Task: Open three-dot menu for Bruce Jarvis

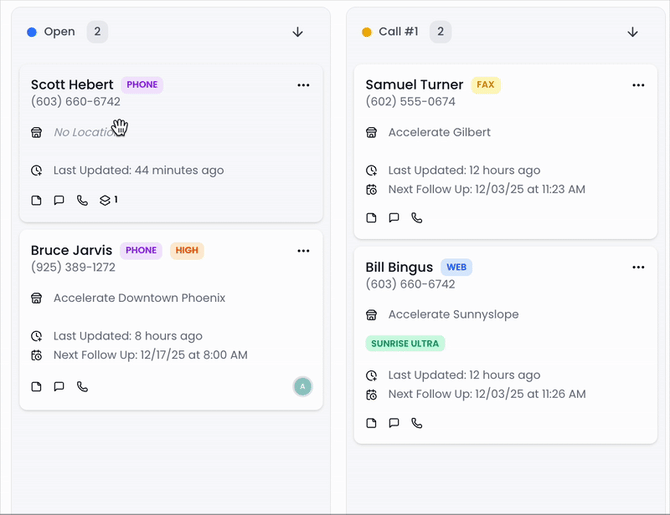Action: (303, 251)
